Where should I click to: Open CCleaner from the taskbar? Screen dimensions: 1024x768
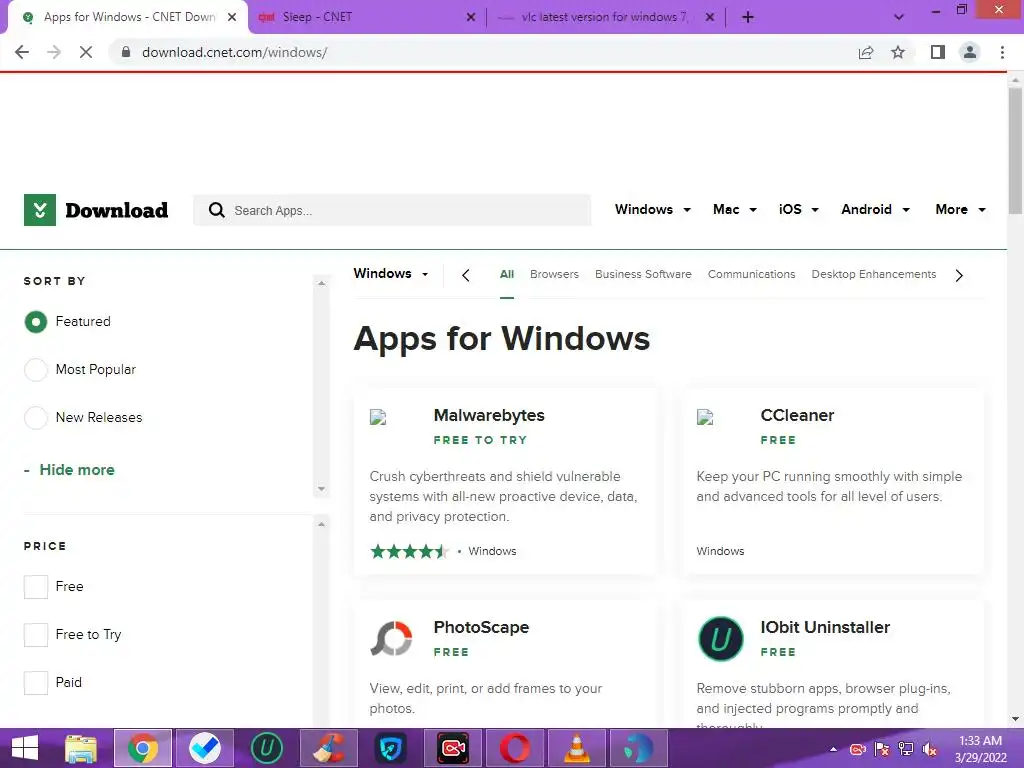click(x=328, y=748)
